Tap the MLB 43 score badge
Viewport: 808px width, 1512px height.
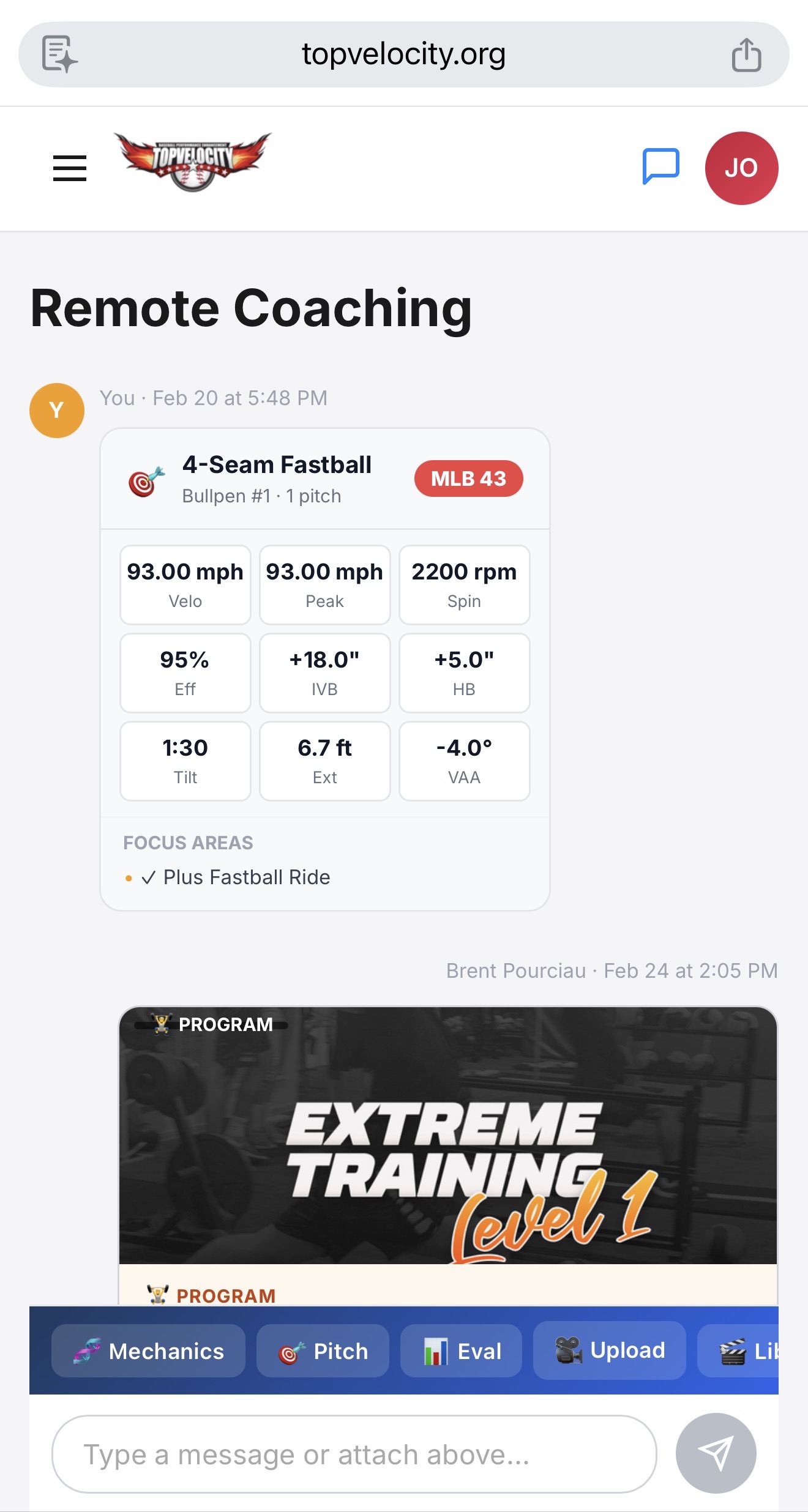pos(468,479)
